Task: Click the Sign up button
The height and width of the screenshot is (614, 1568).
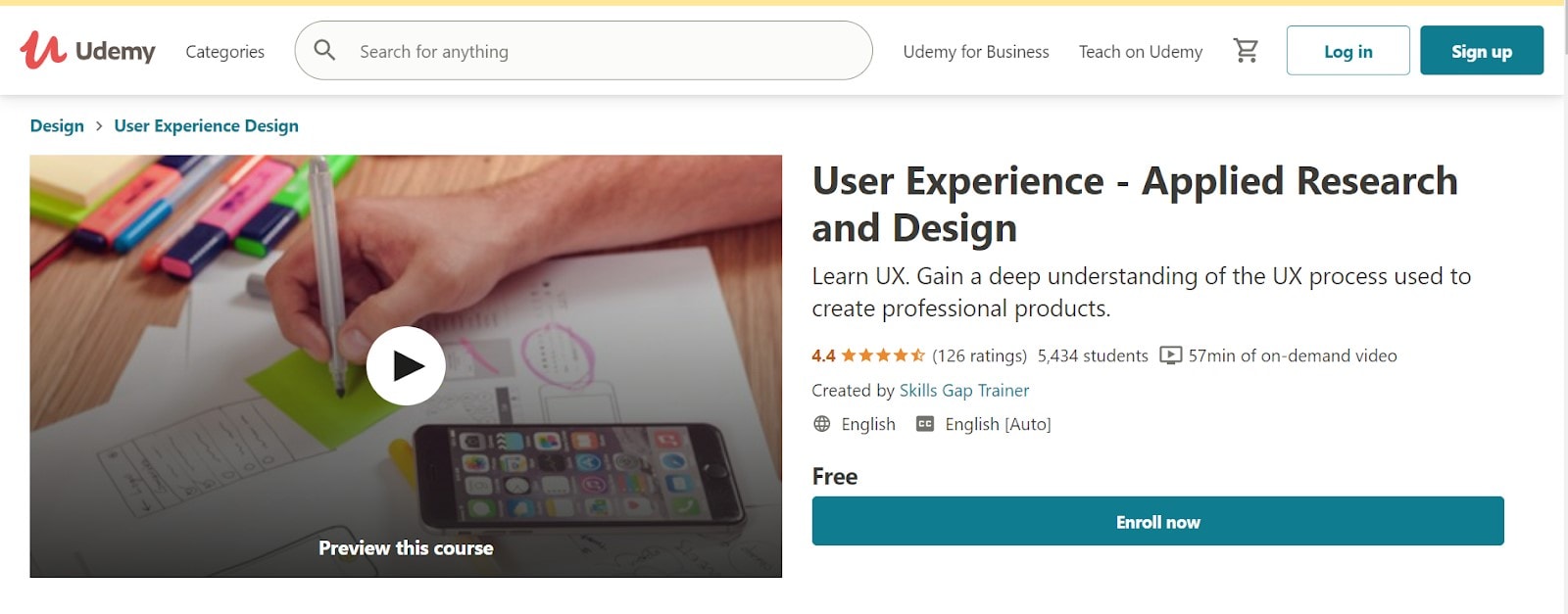Action: pos(1481,51)
